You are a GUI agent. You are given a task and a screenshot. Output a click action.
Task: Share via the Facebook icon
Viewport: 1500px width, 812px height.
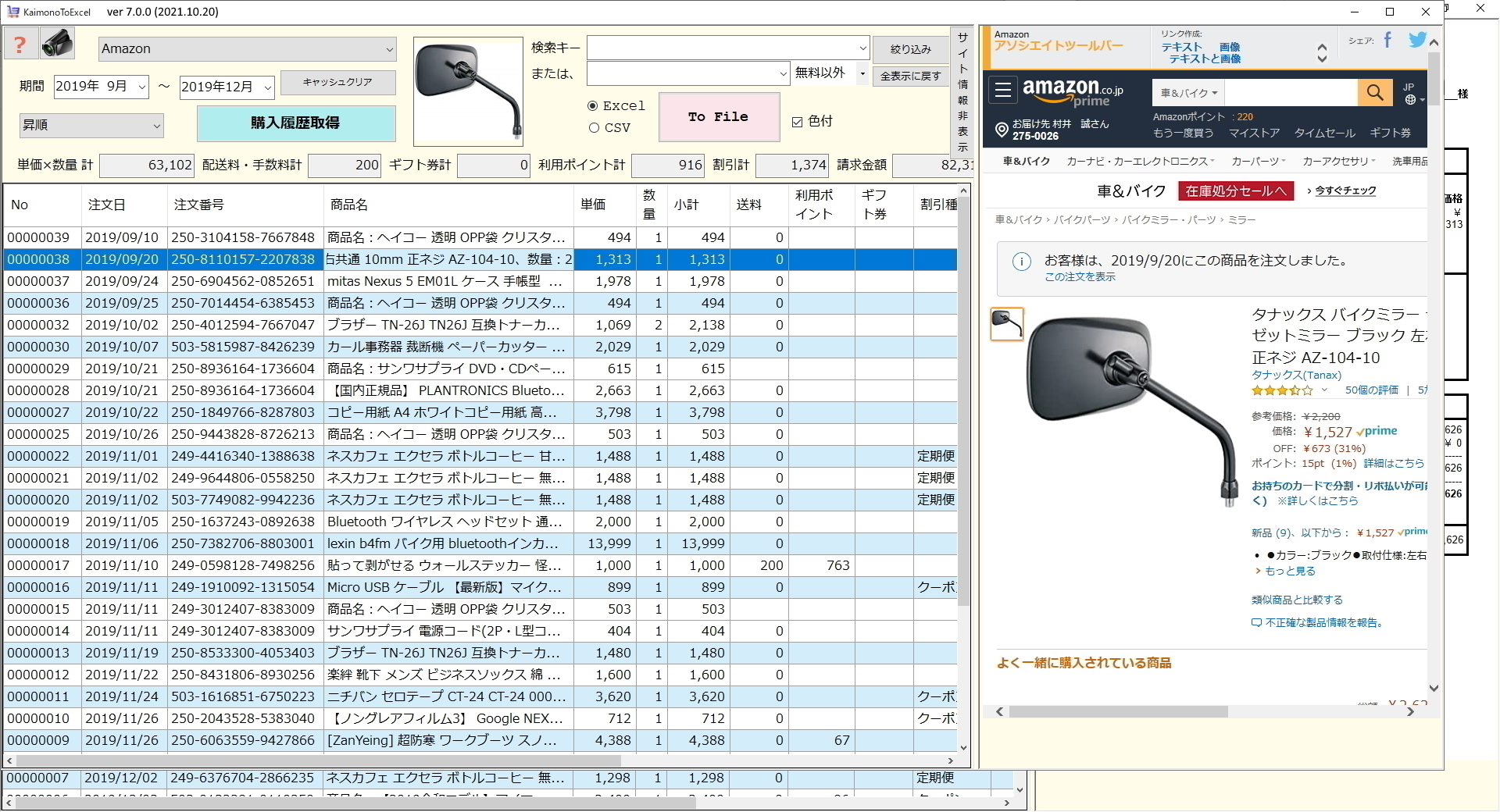coord(1387,40)
